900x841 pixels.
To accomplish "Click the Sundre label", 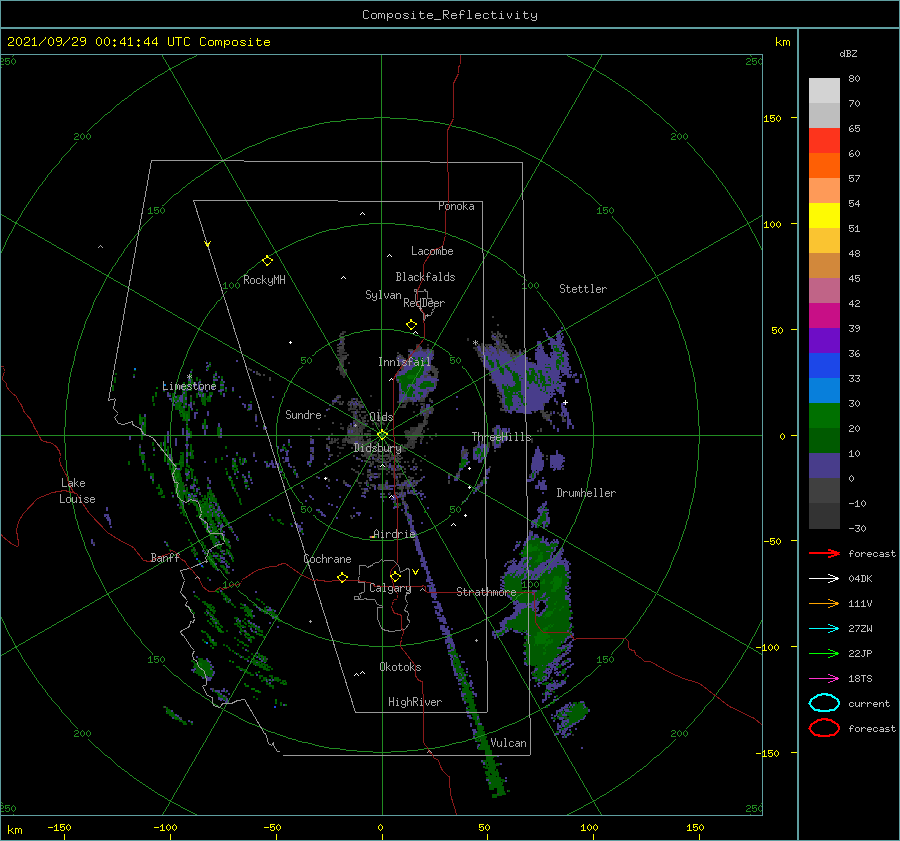I will tap(303, 414).
